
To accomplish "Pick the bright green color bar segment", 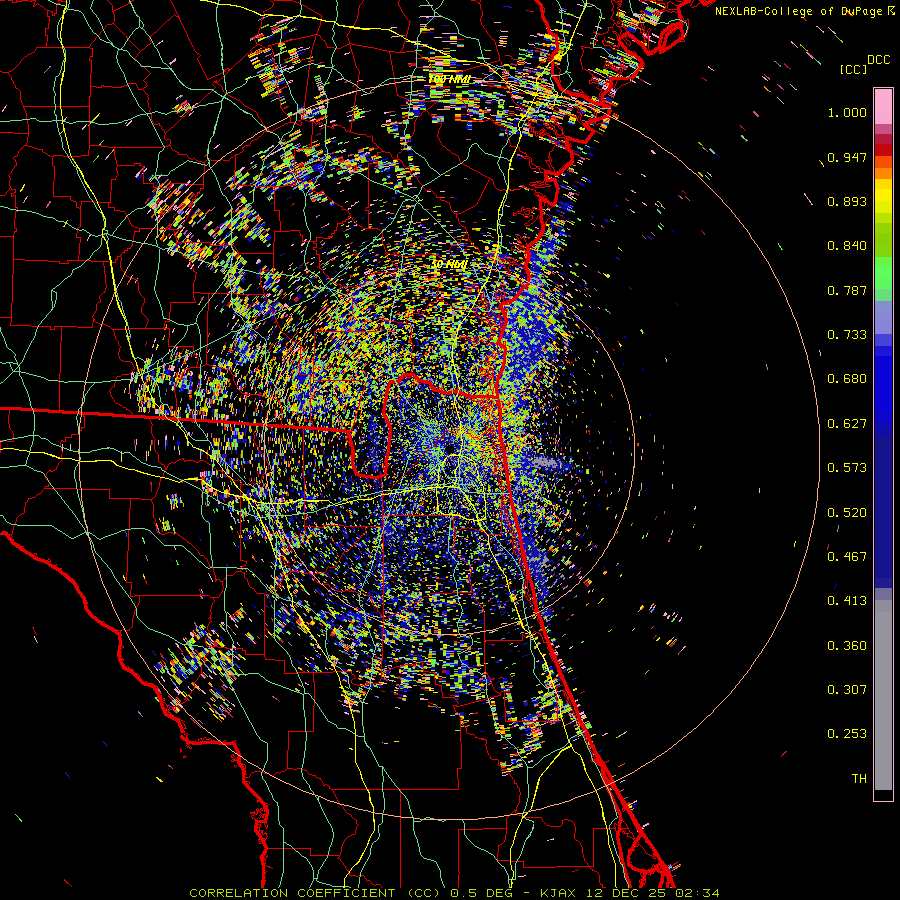I will pyautogui.click(x=883, y=273).
